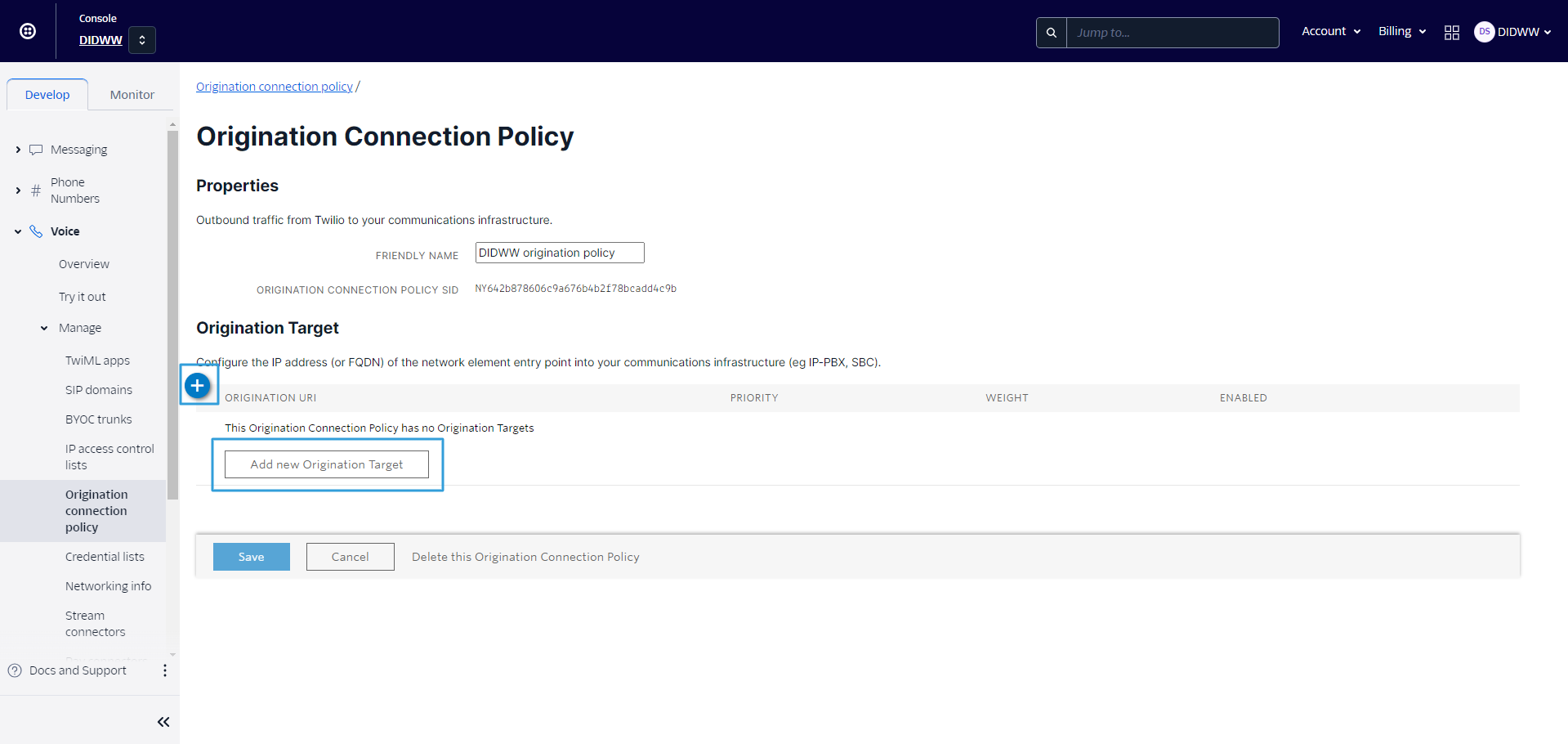Image resolution: width=1568 pixels, height=744 pixels.
Task: Open Docs and Support link
Action: 78,670
